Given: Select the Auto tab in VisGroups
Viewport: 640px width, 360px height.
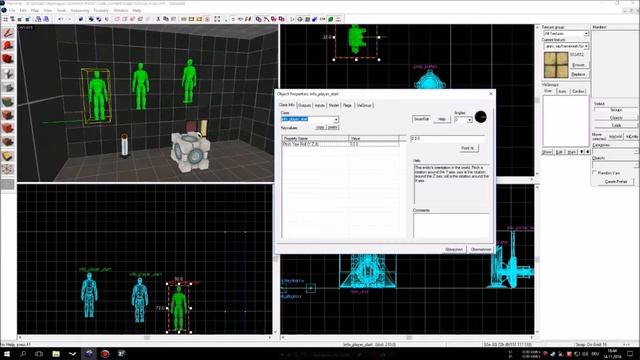Looking at the screenshot, I should [562, 91].
